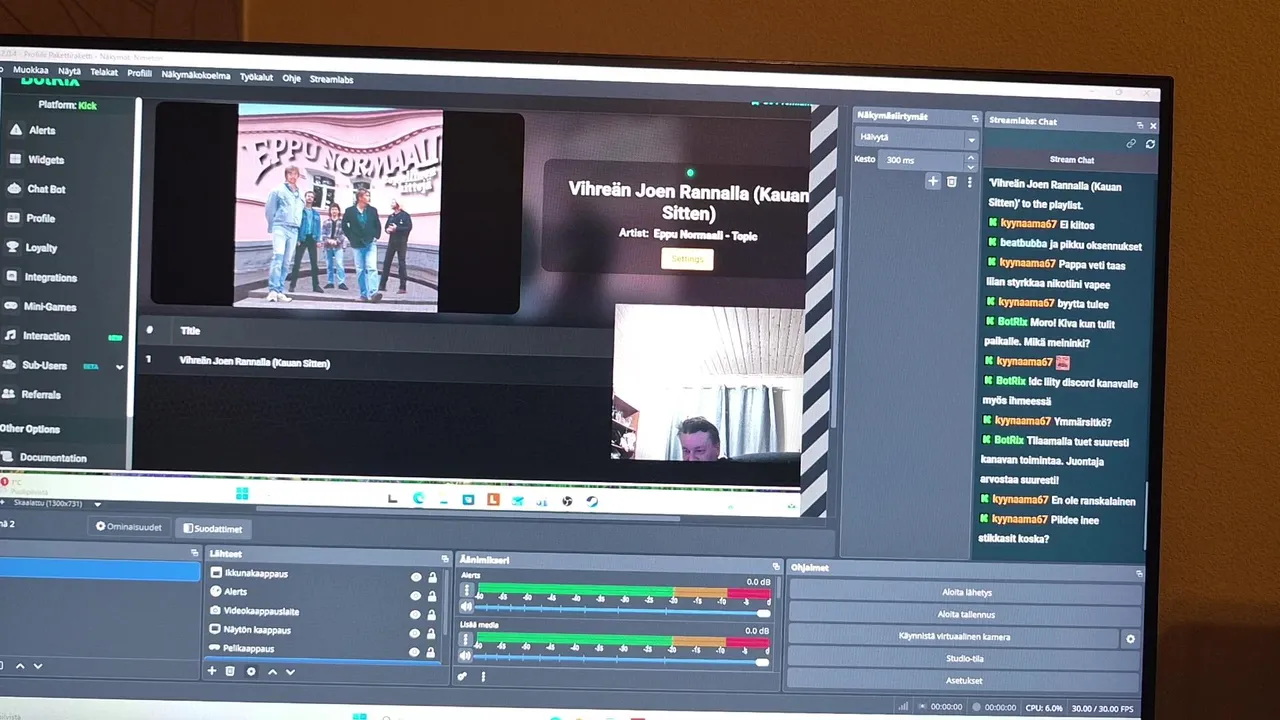Open Lisää media audio channel options menu
Screen dimensions: 1280x720
[466, 640]
